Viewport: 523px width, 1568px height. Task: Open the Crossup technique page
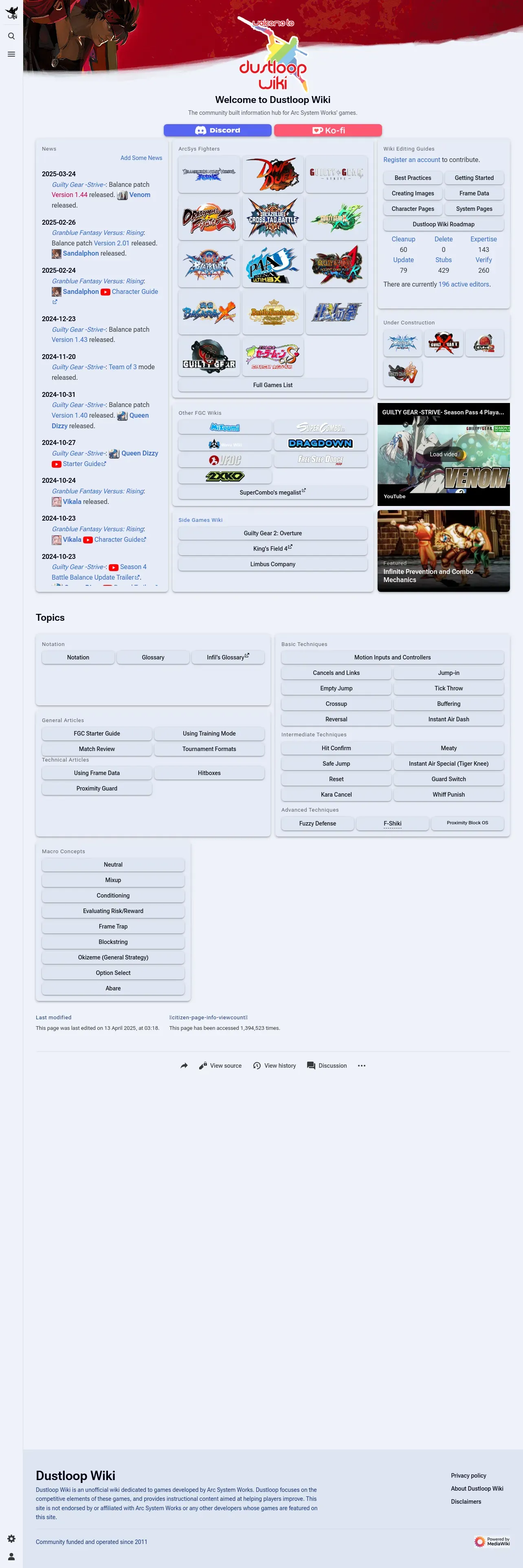(336, 704)
